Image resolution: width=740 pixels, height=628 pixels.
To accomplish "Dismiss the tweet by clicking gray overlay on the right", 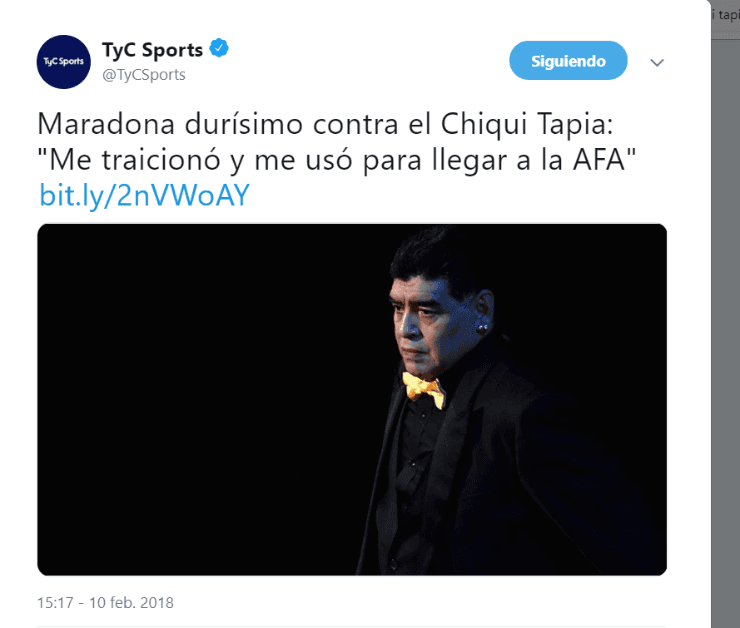I will 726,330.
